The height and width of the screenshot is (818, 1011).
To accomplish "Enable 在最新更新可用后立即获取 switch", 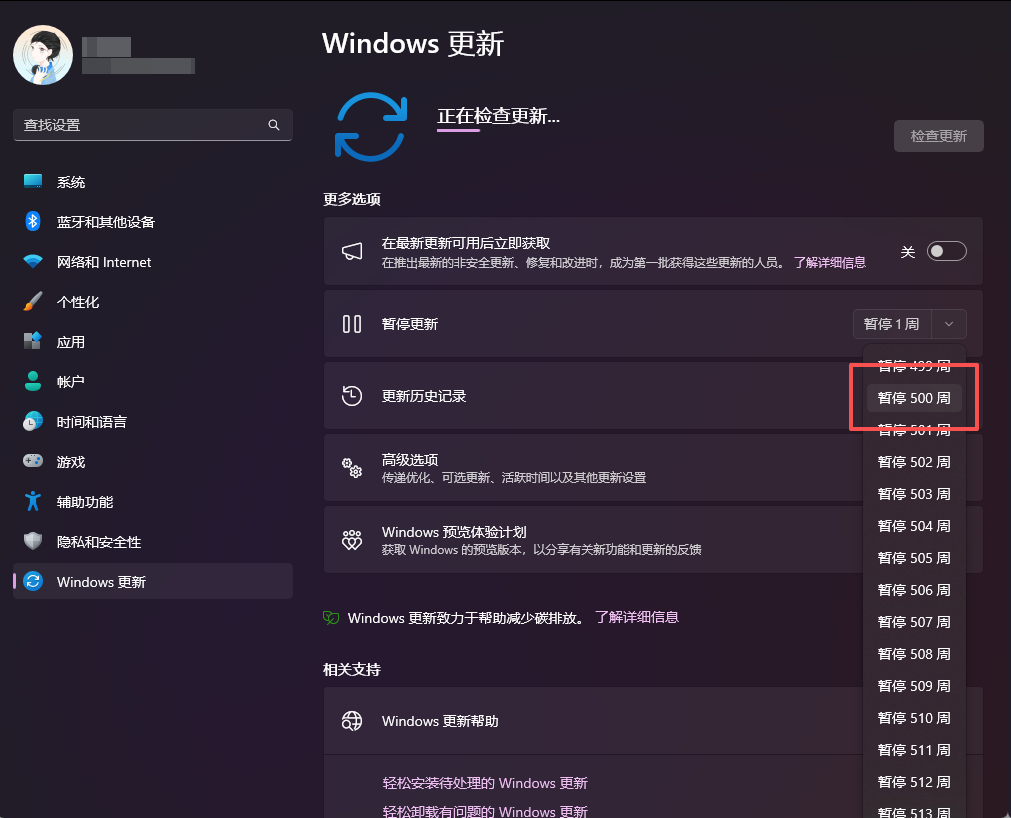I will pyautogui.click(x=946, y=251).
